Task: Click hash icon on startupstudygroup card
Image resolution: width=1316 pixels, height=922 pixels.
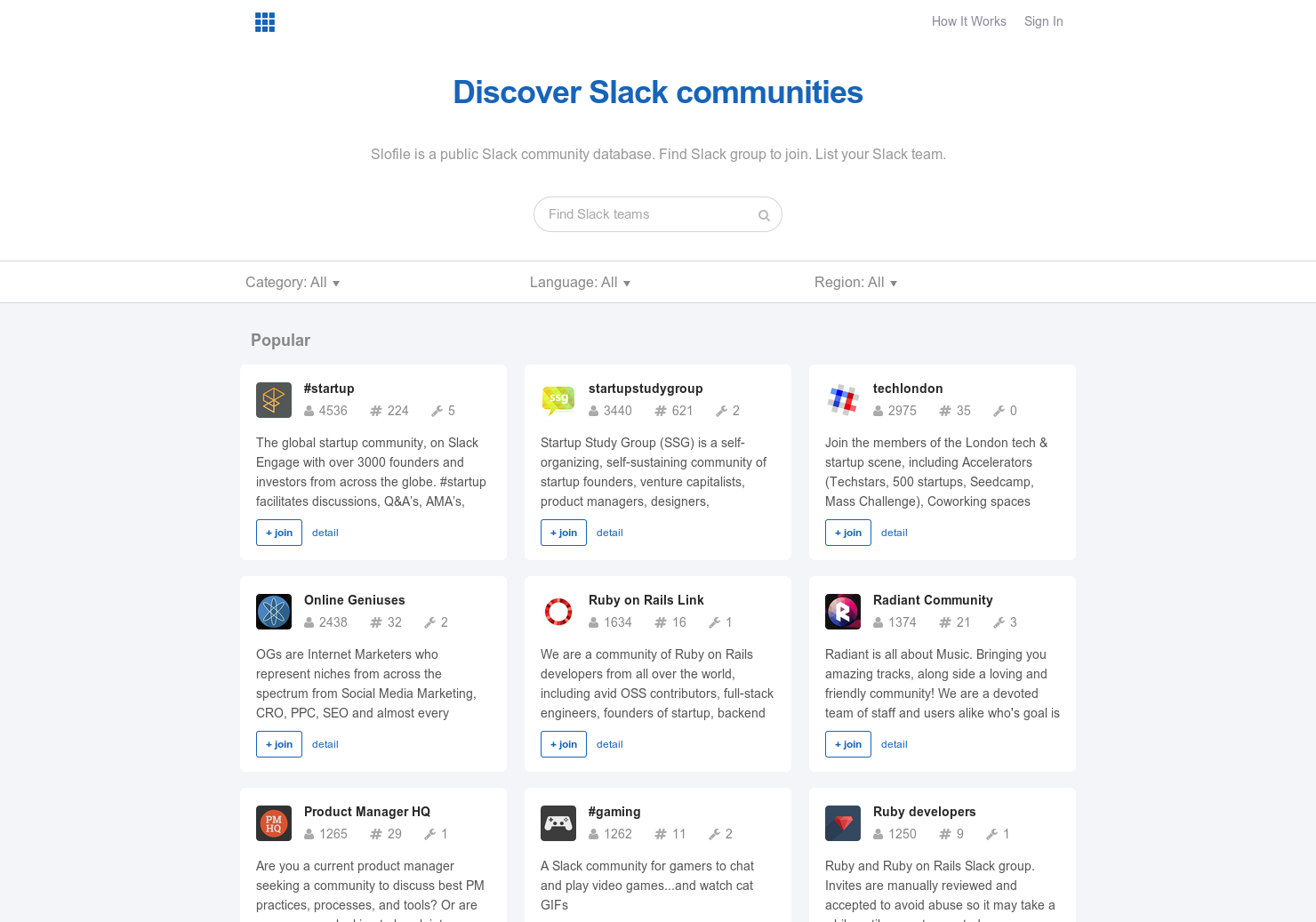Action: (x=661, y=411)
